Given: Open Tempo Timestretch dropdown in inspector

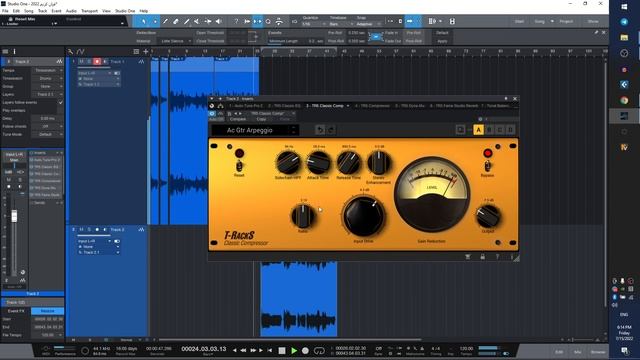Looking at the screenshot, I should [47, 70].
